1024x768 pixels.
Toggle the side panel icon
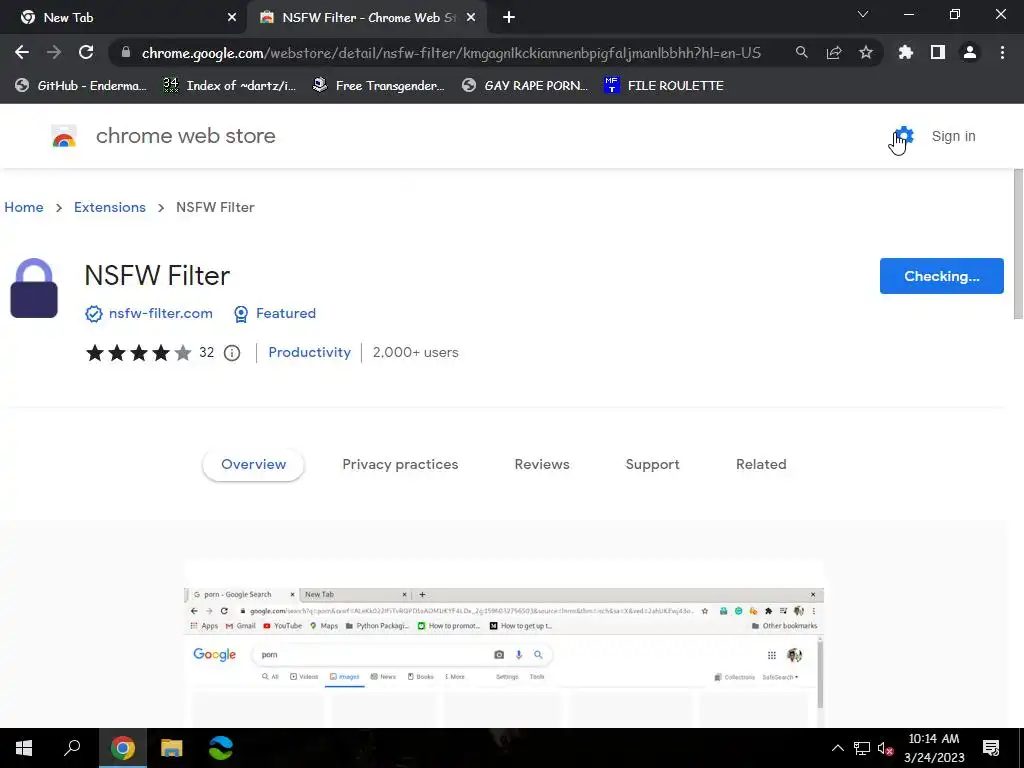[937, 52]
